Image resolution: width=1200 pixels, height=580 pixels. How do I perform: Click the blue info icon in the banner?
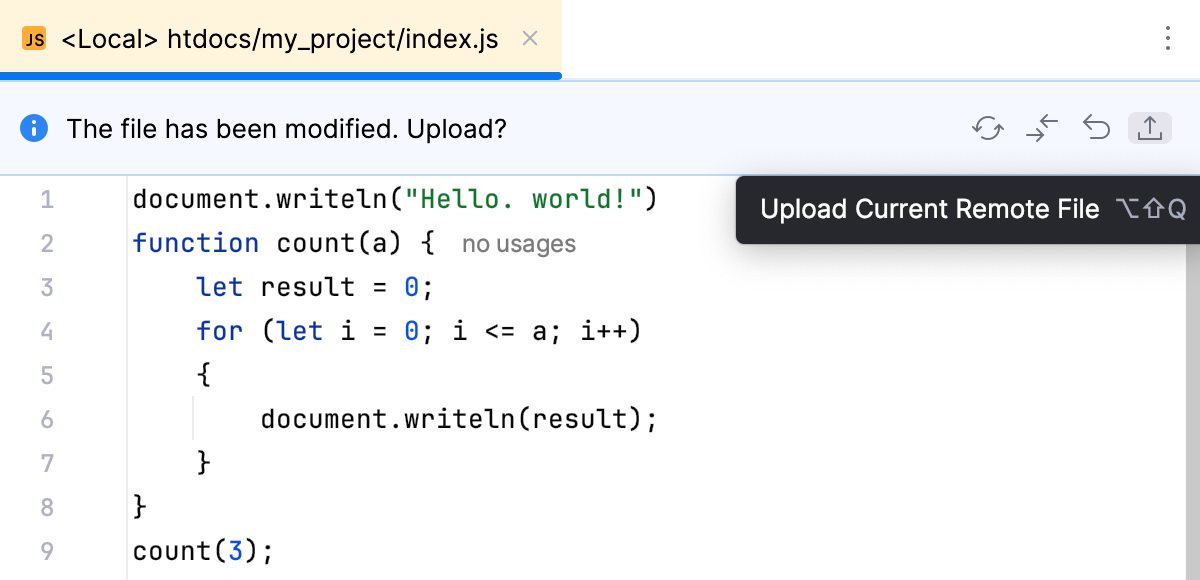(33, 128)
